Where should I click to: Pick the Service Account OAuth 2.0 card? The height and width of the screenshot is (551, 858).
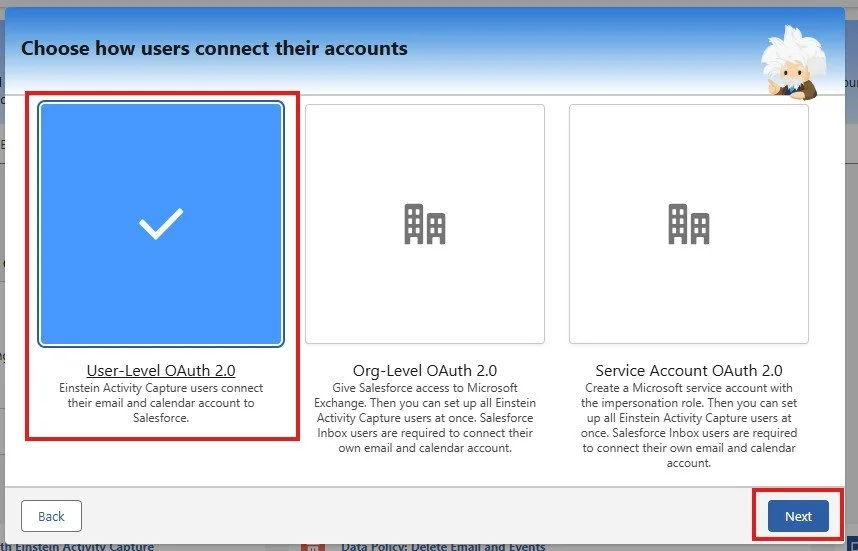point(689,224)
